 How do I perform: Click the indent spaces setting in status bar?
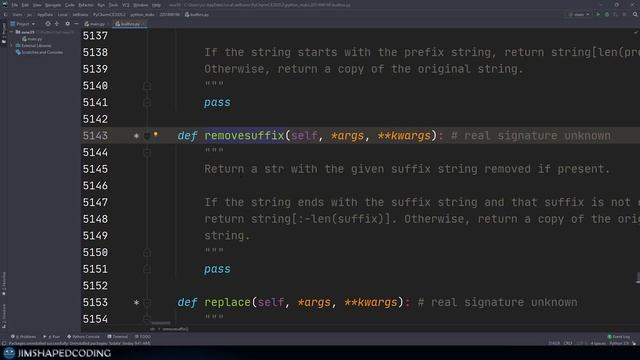(598, 343)
